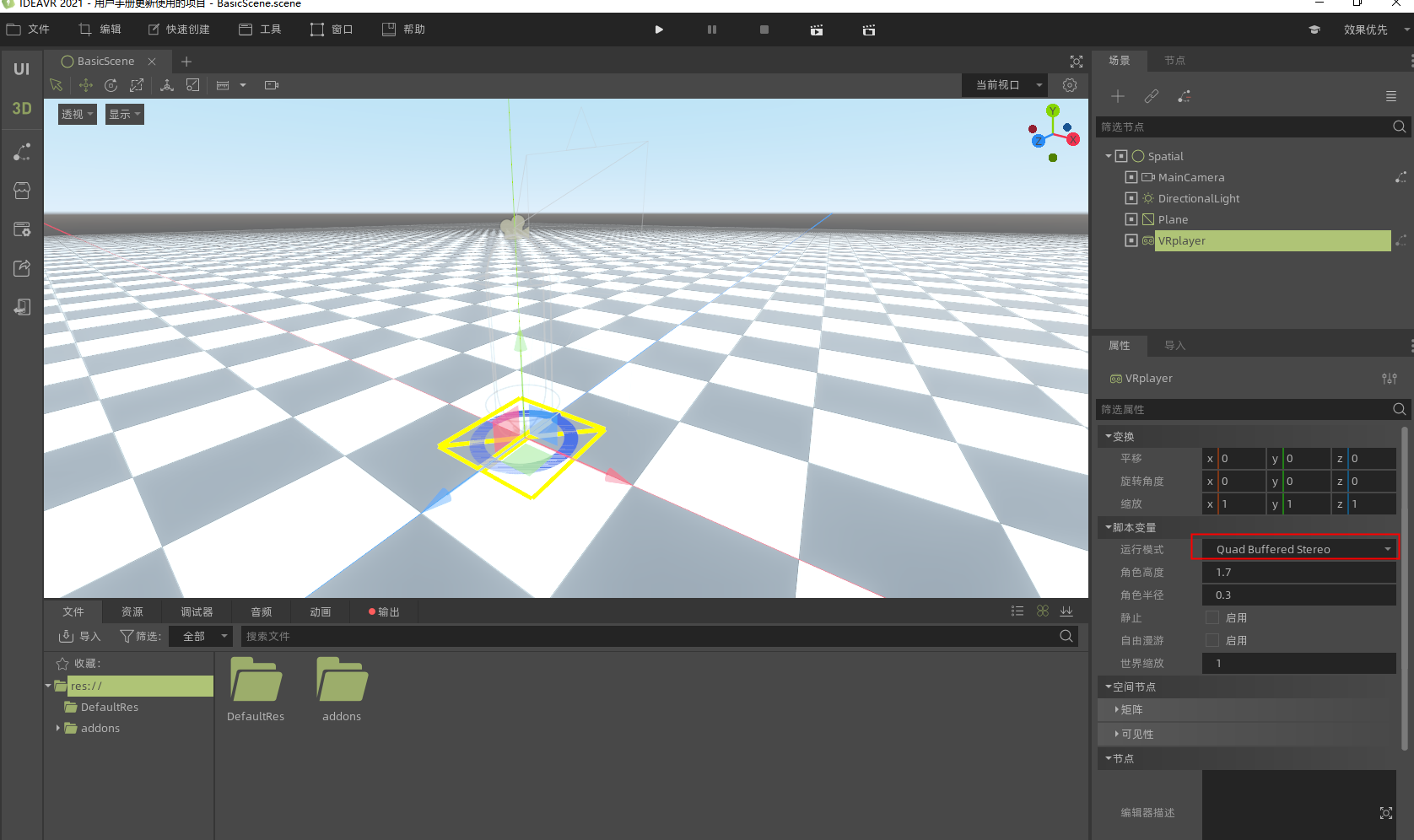Image resolution: width=1414 pixels, height=840 pixels.
Task: Switch to the 节点 tab
Action: 1174,61
